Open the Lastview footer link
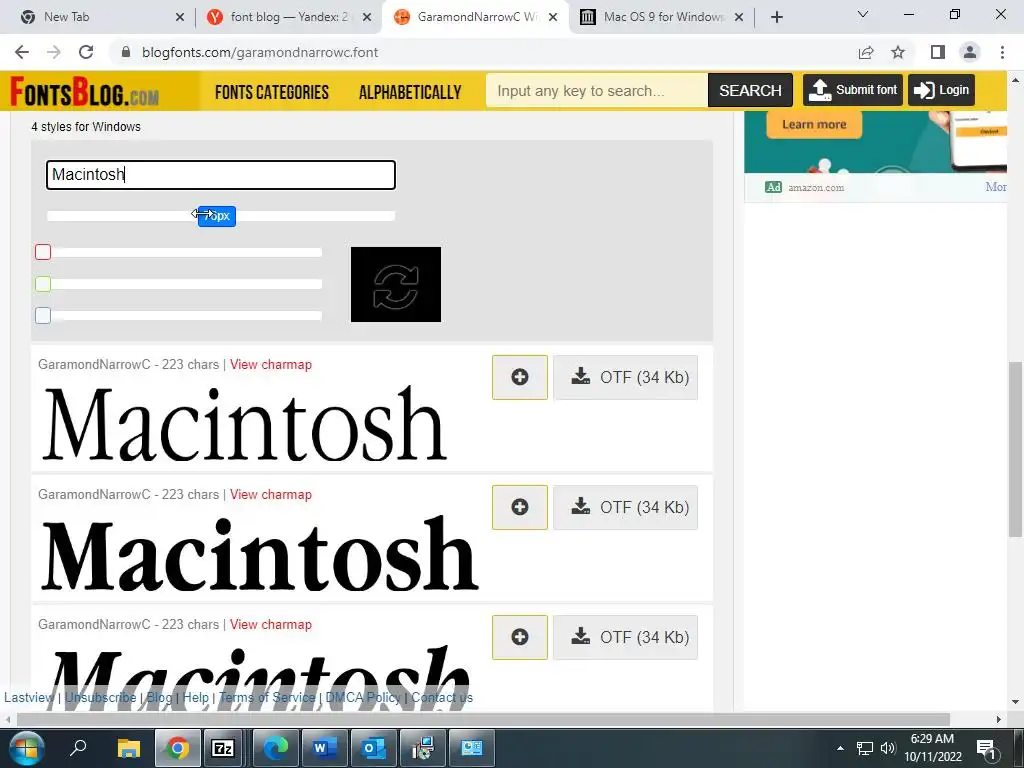 (x=29, y=697)
